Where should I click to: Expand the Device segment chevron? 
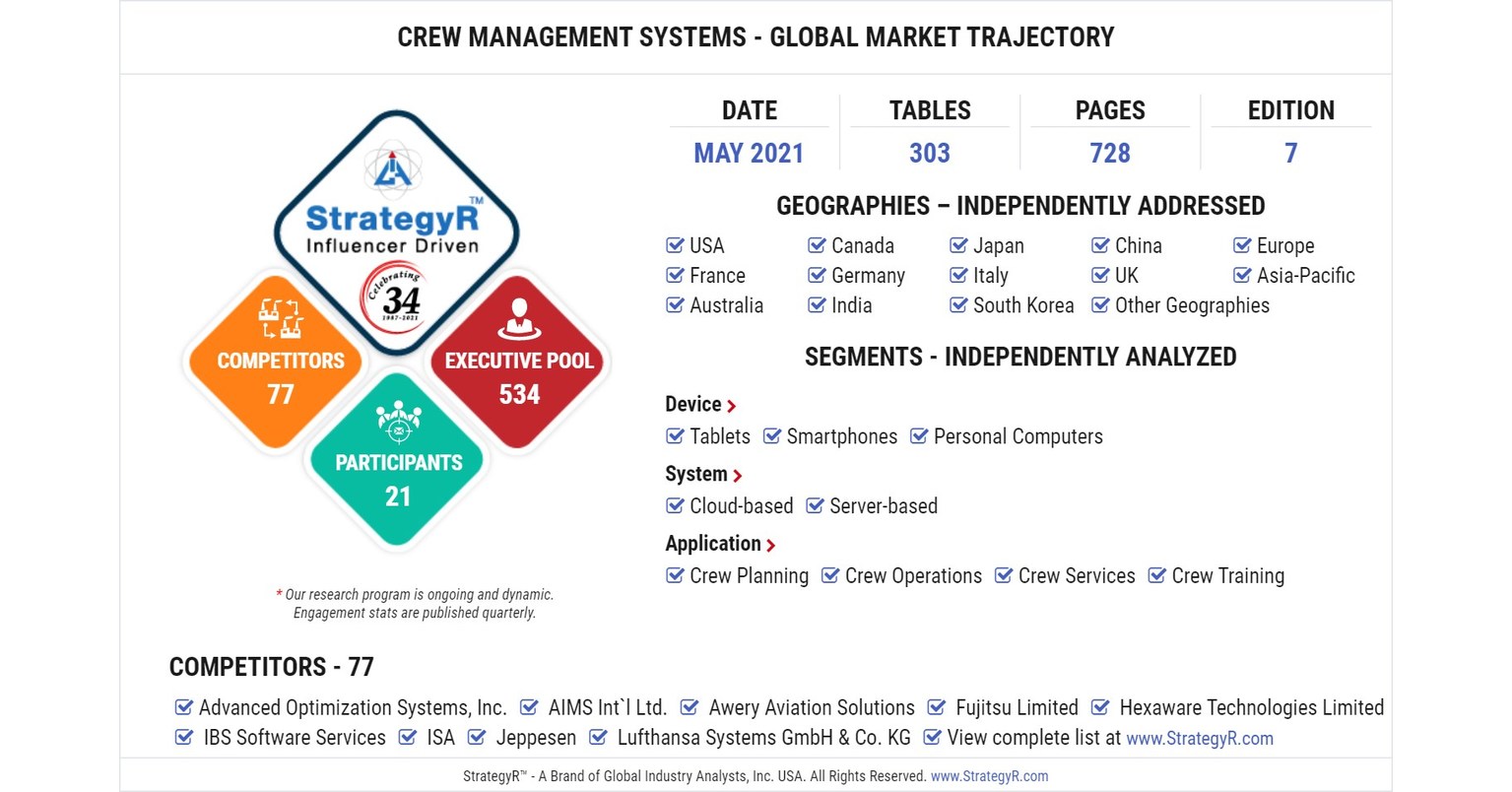click(x=732, y=405)
